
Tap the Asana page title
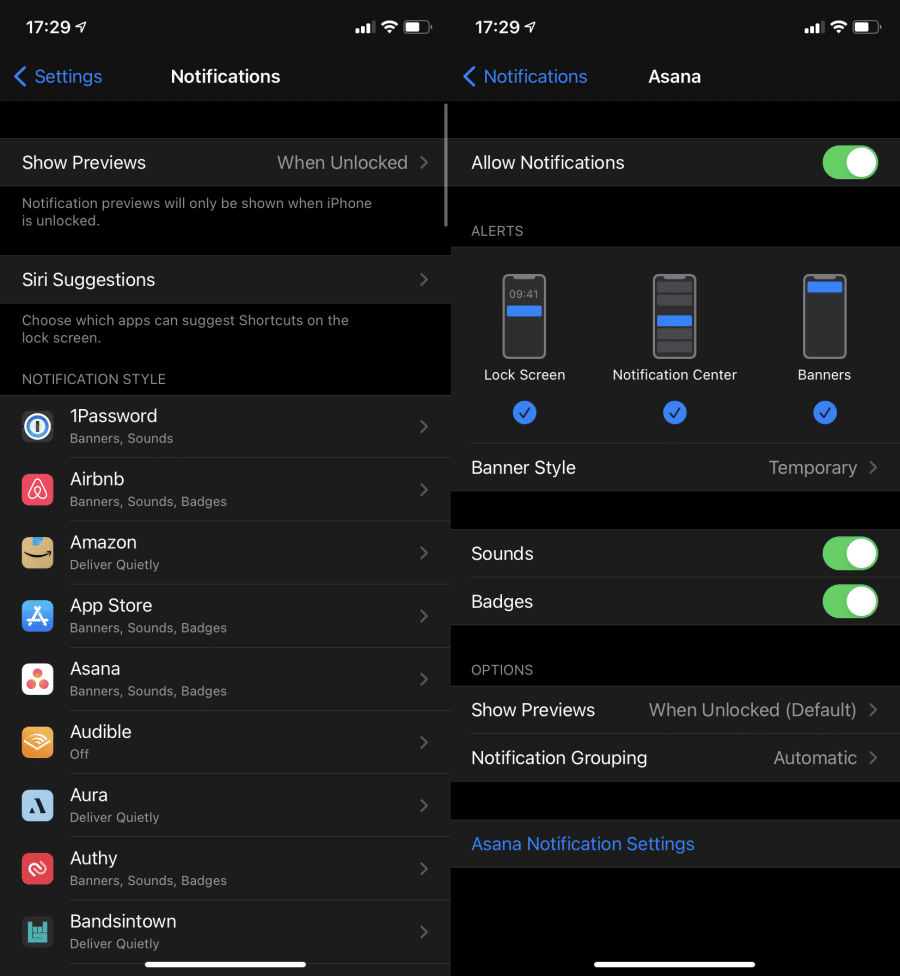[675, 77]
